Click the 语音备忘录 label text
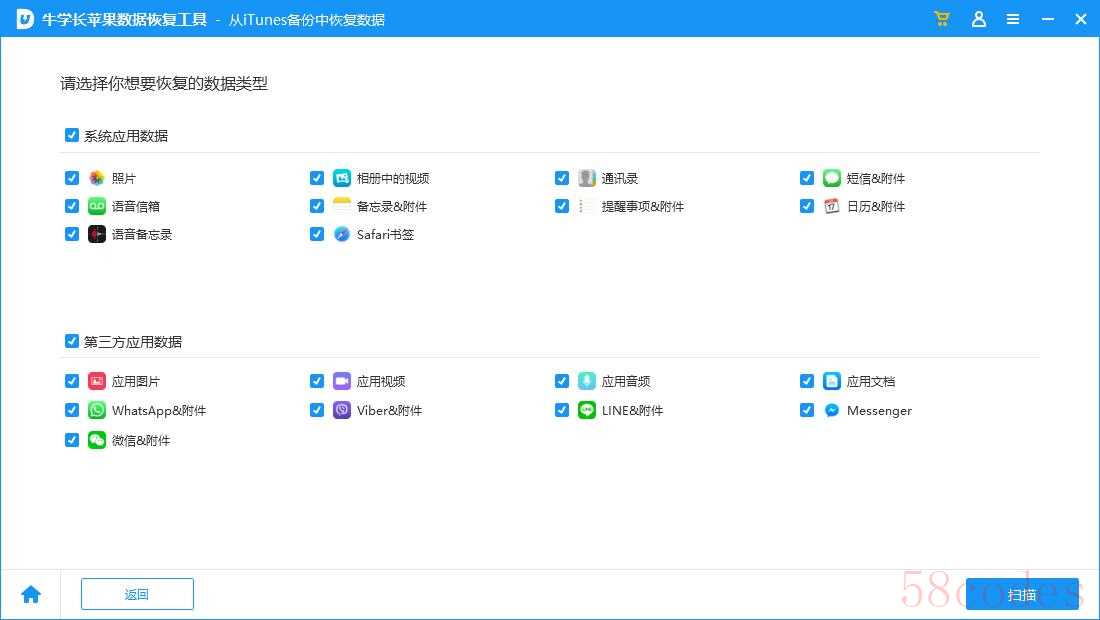The image size is (1100, 620). coord(142,234)
